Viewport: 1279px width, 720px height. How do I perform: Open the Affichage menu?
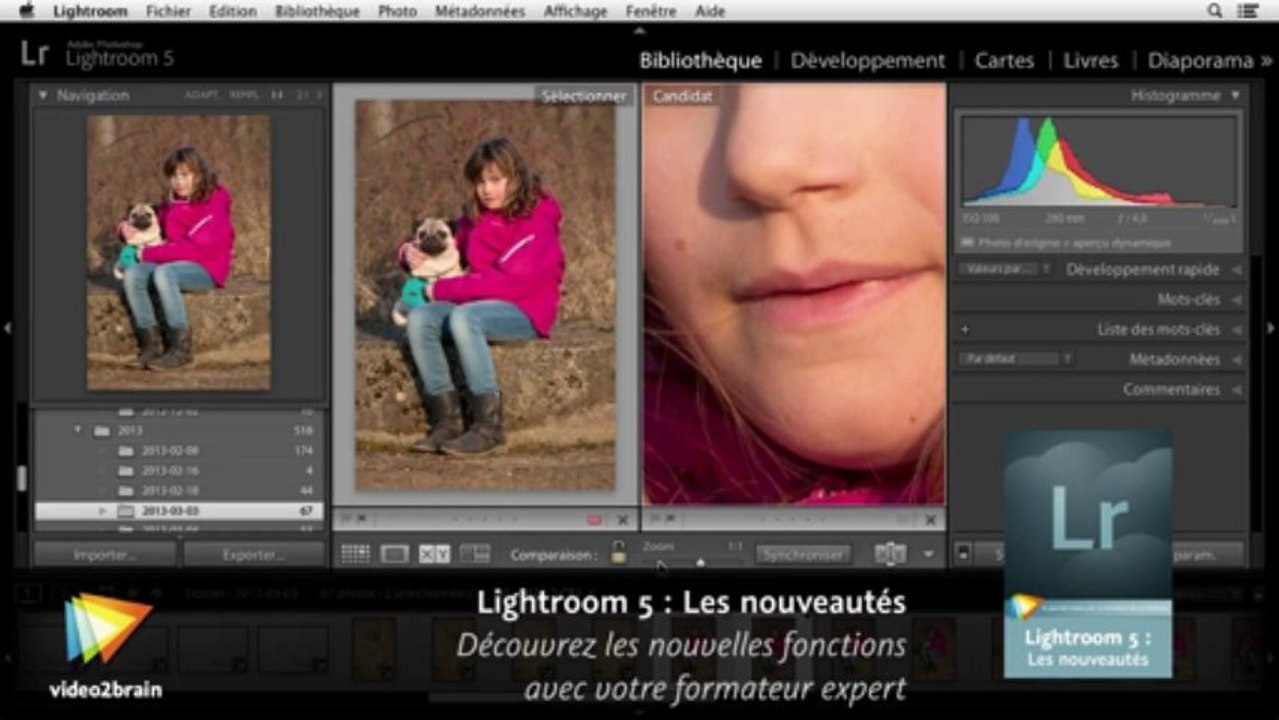[x=575, y=11]
